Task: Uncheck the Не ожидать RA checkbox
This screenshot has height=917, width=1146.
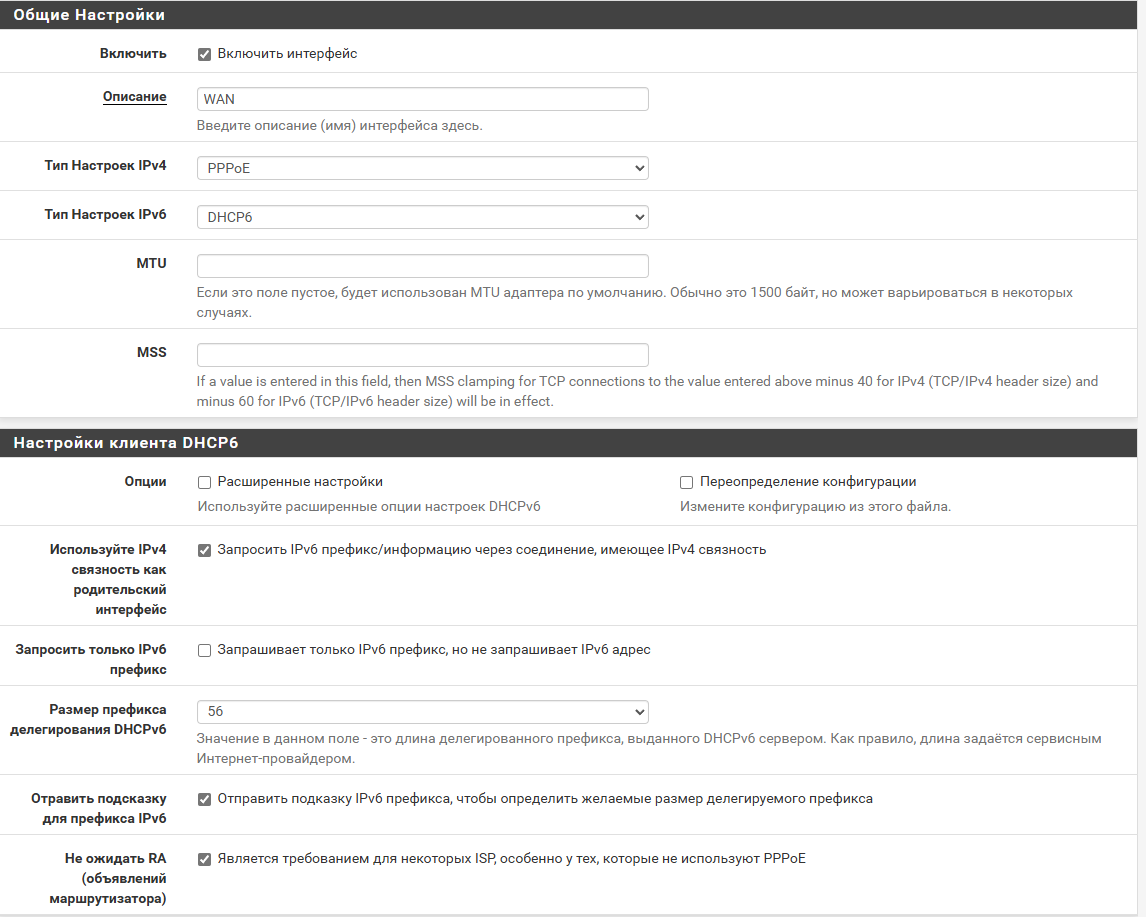Action: coord(205,859)
